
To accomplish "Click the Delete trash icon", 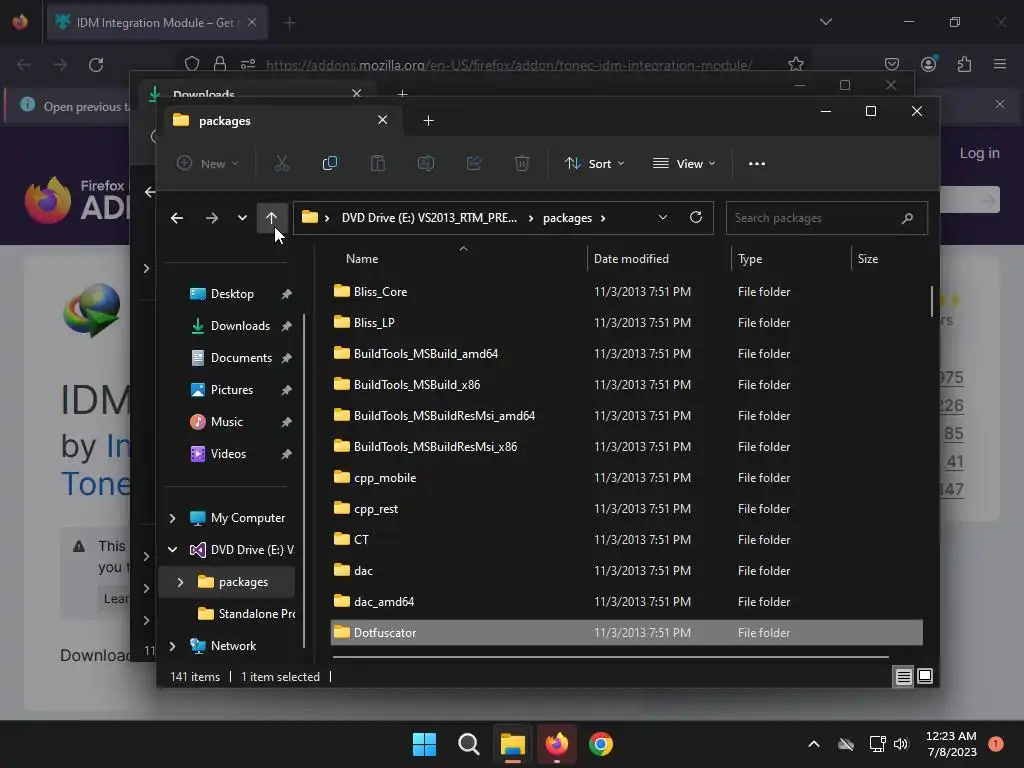I will click(x=521, y=163).
